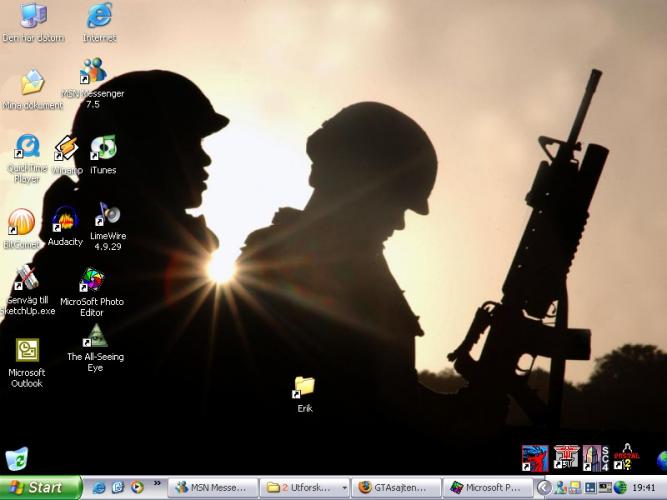Viewport: 667px width, 500px height.
Task: Open the QuickTime Player shortcut
Action: point(27,148)
